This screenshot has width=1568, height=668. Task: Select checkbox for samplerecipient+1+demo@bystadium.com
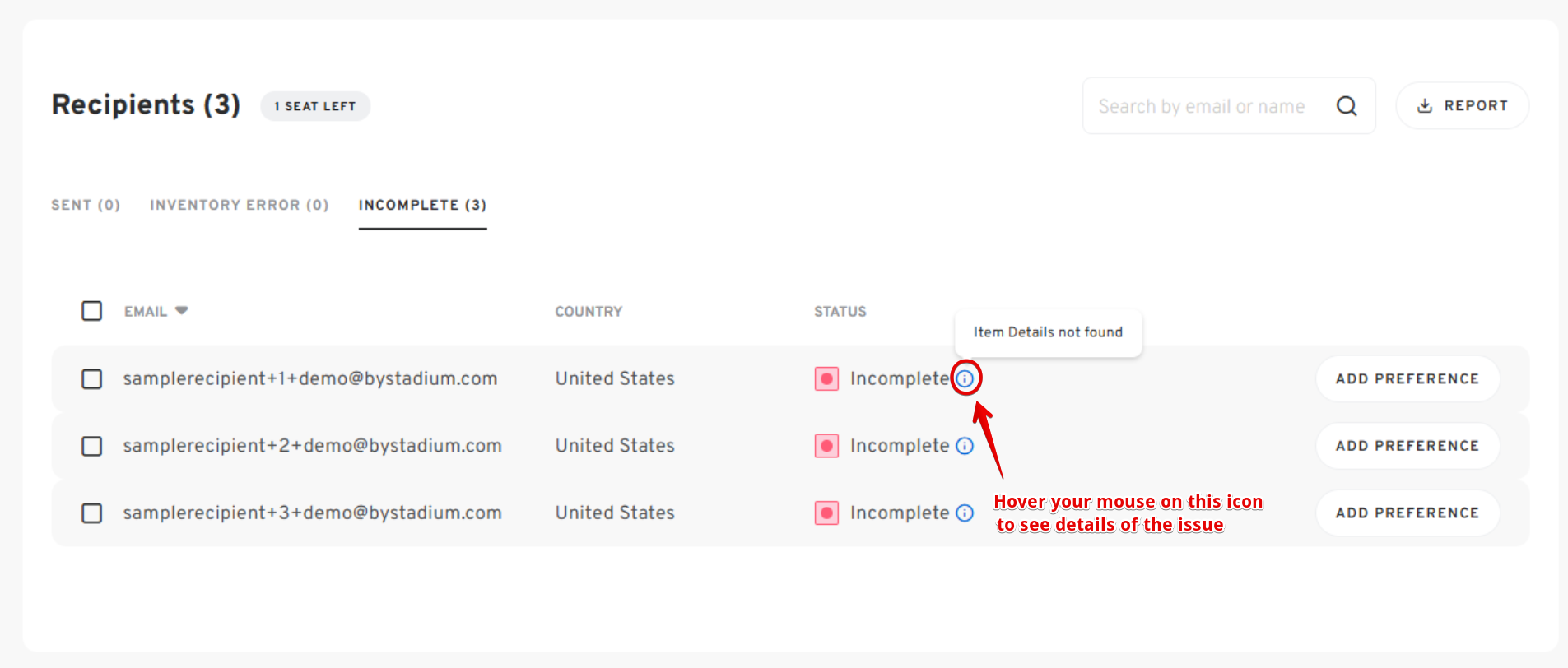92,379
